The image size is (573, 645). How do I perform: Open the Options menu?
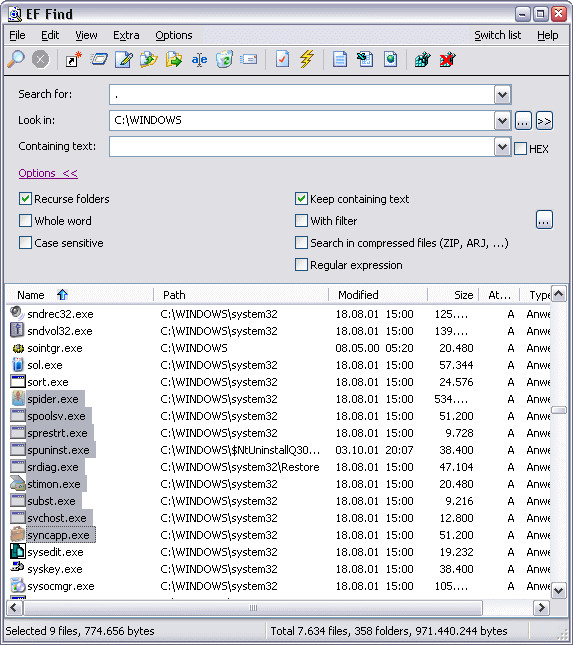point(174,35)
